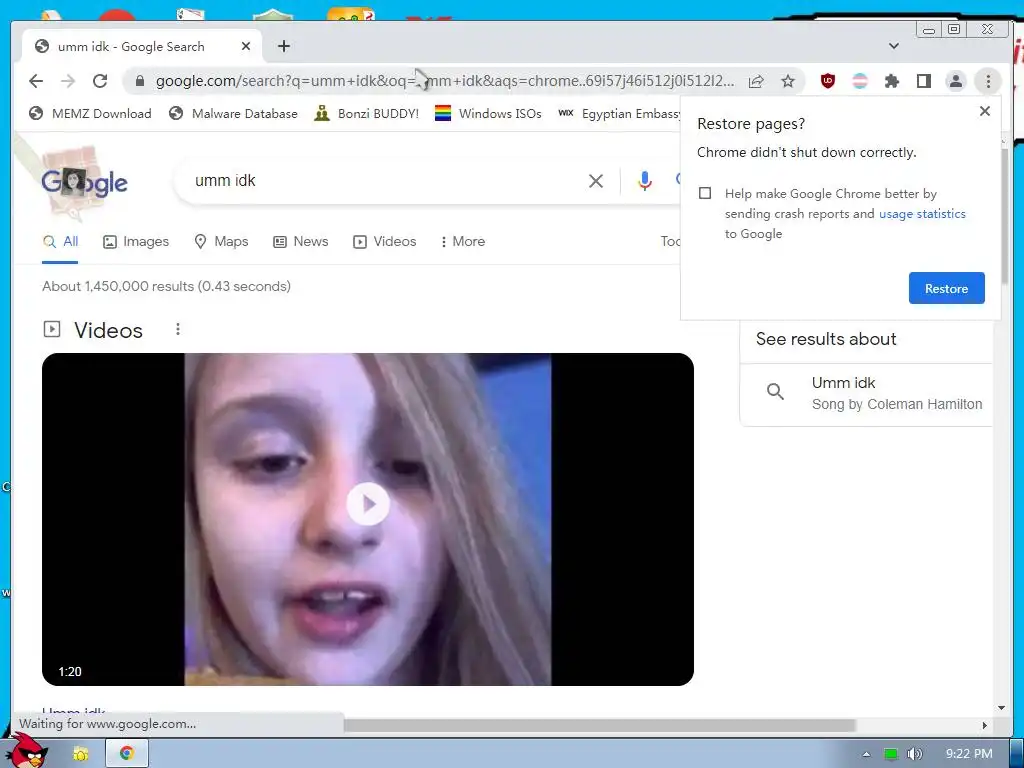This screenshot has height=768, width=1024.
Task: Start voice search with microphone
Action: point(645,181)
